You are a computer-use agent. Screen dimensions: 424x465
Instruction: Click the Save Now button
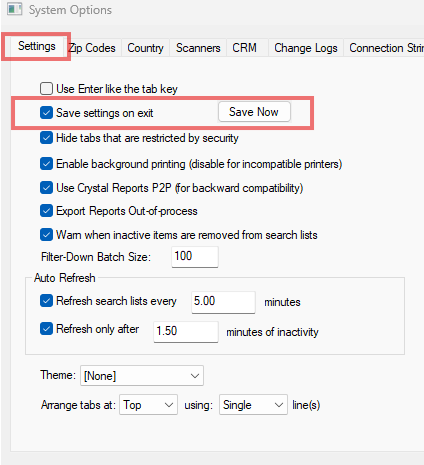point(254,112)
